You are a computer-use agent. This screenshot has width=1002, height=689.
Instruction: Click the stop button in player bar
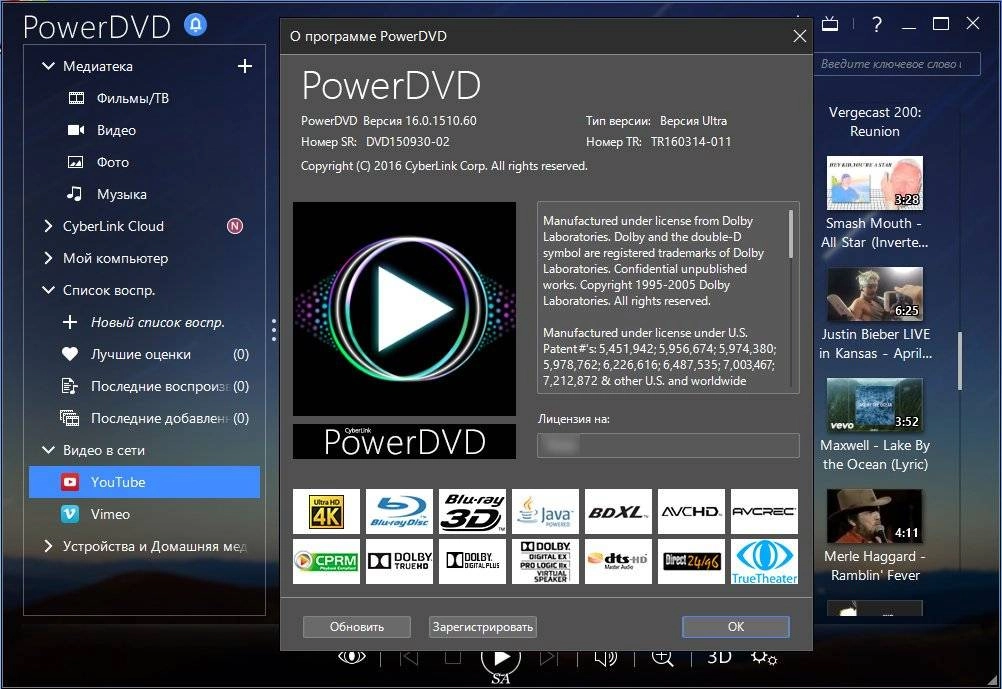coord(452,658)
